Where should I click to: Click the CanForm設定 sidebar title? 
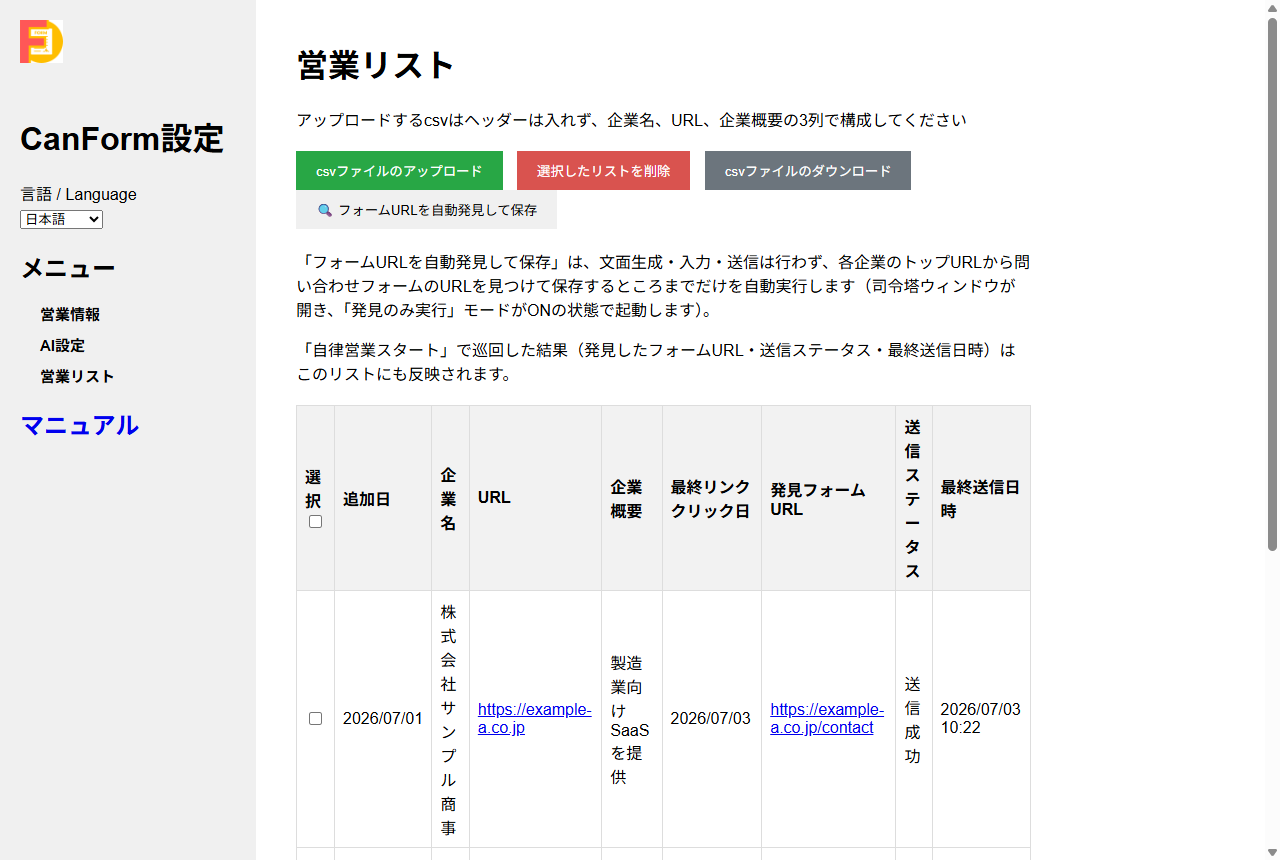coord(122,139)
